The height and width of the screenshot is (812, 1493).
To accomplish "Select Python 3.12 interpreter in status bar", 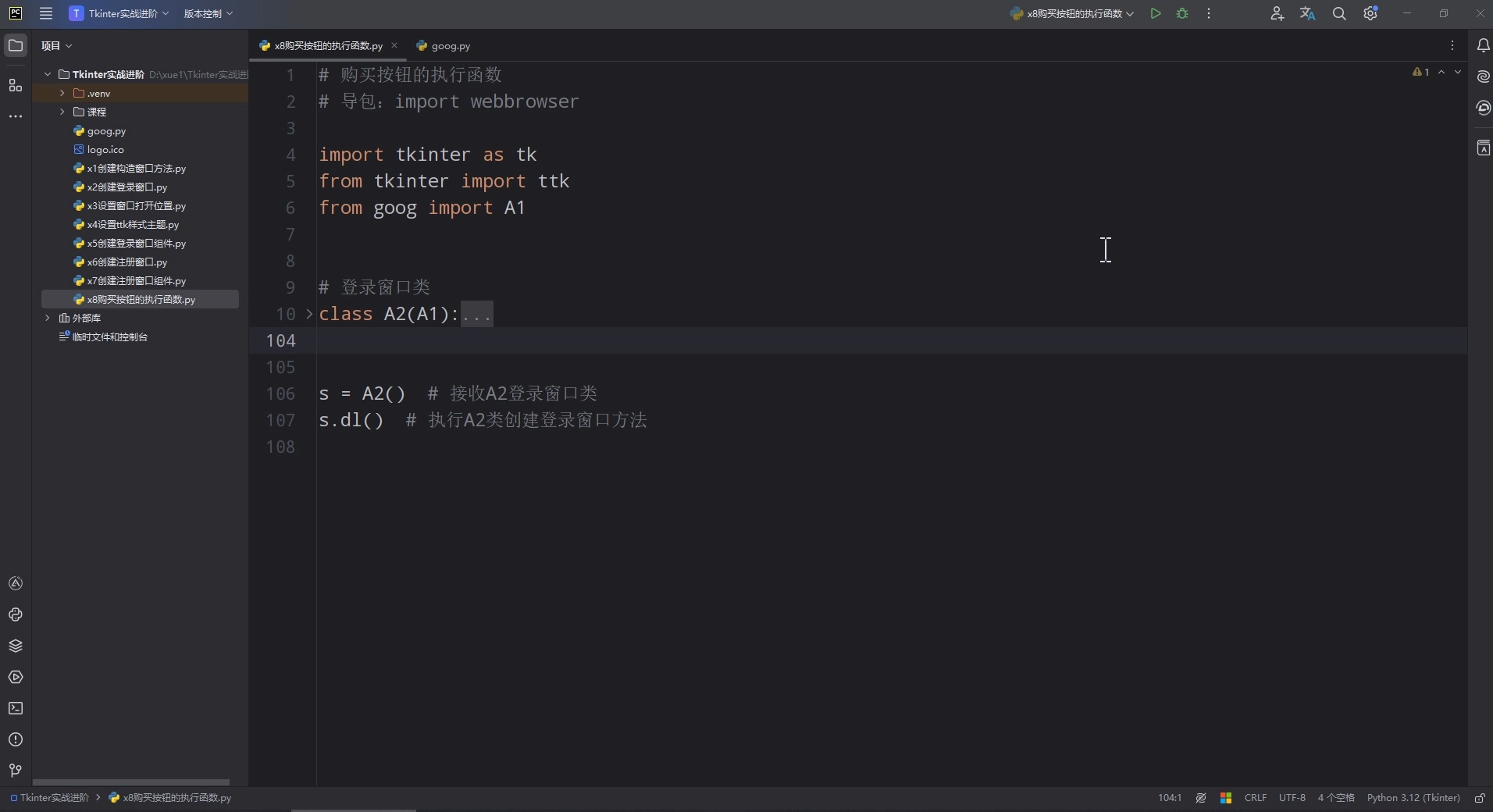I will [x=1413, y=798].
